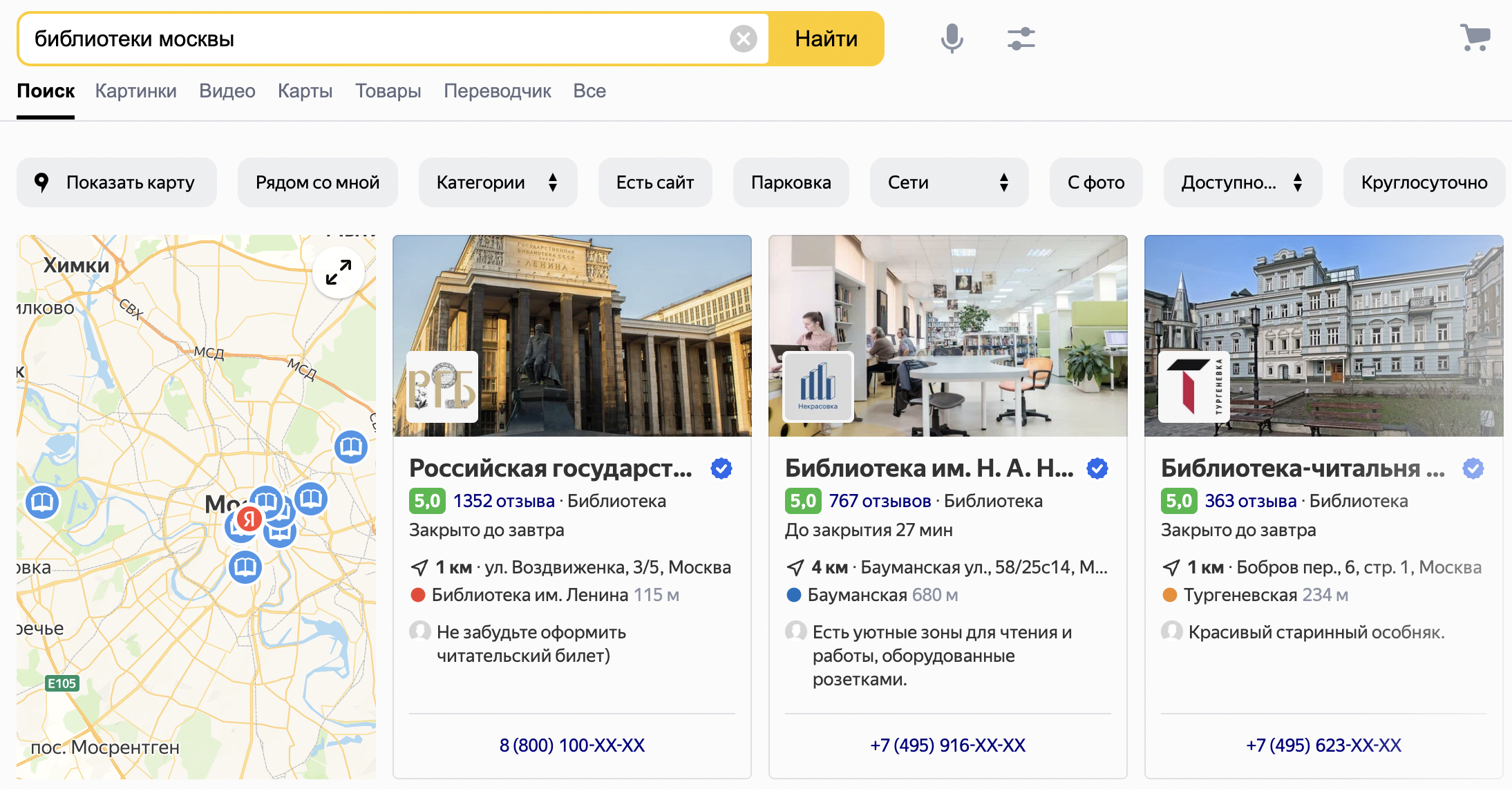Switch to the Картинки tab
1512x789 pixels.
tap(136, 91)
